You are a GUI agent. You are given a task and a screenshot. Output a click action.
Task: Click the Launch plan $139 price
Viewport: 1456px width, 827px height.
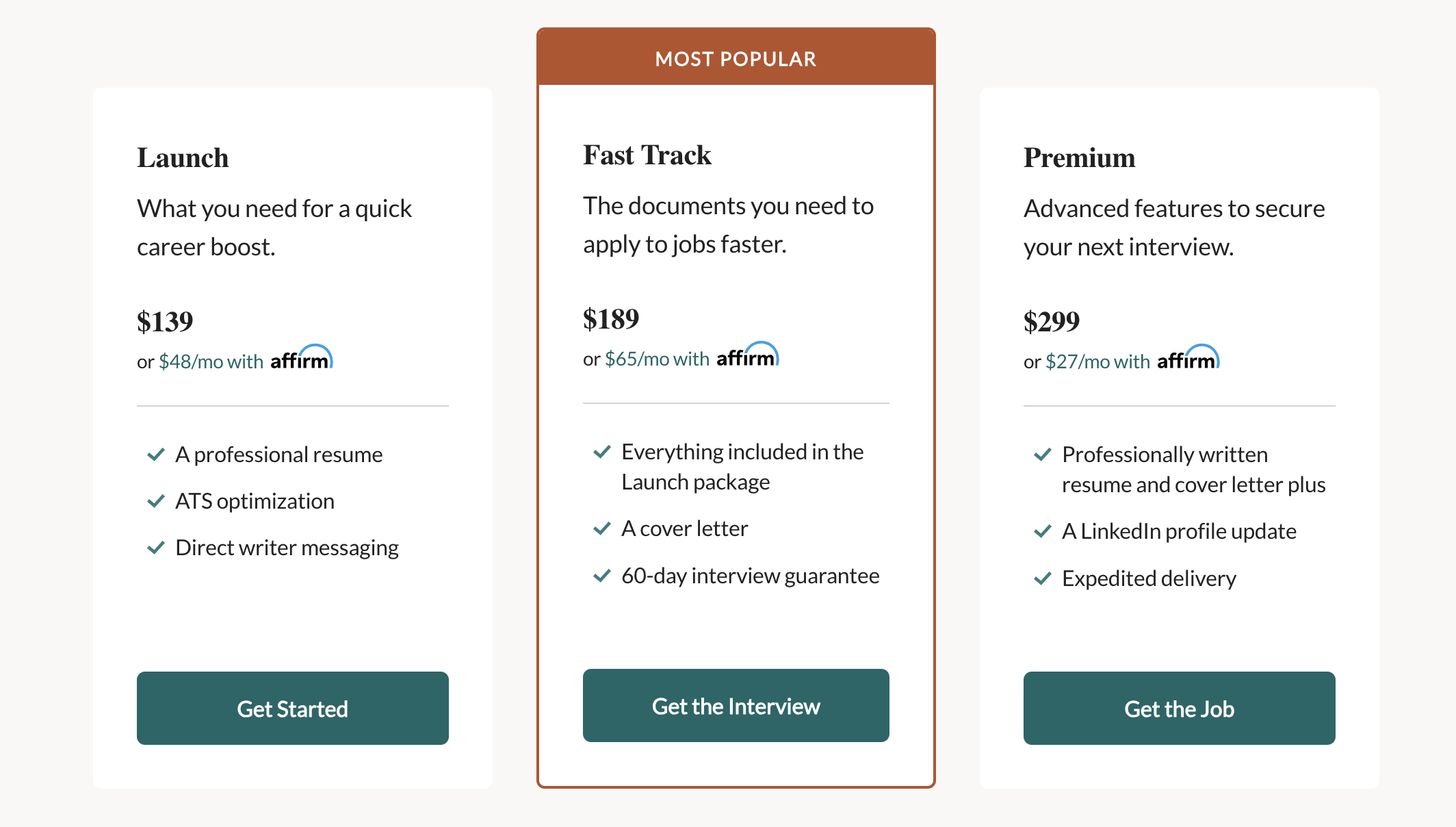(x=165, y=322)
